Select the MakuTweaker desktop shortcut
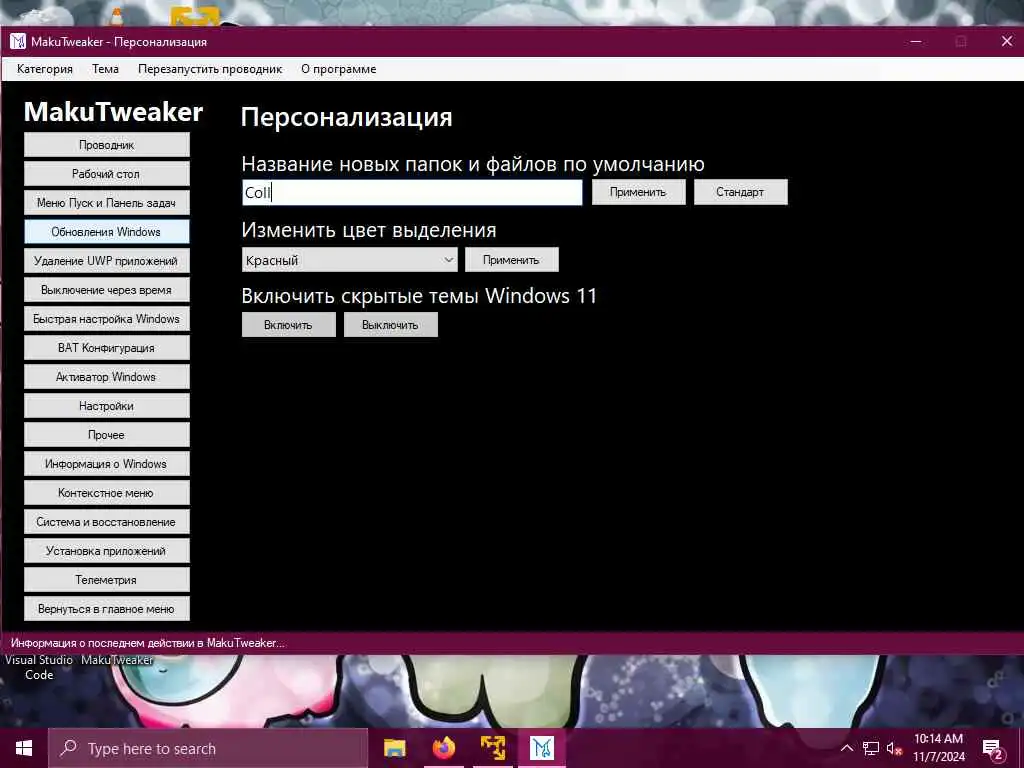Screen dimensions: 1024x768 (x=117, y=660)
